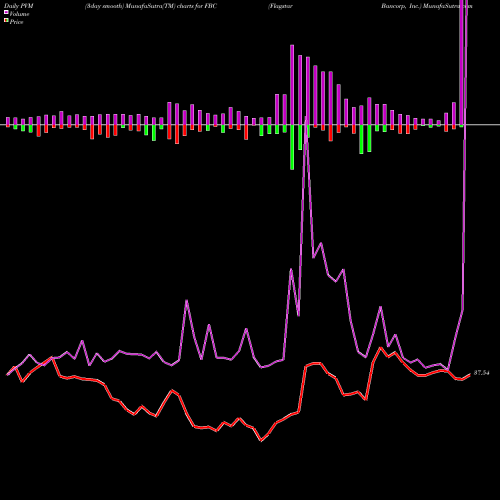
Task: Click the 'Daily PVM' title text
Action: tap(19, 6)
